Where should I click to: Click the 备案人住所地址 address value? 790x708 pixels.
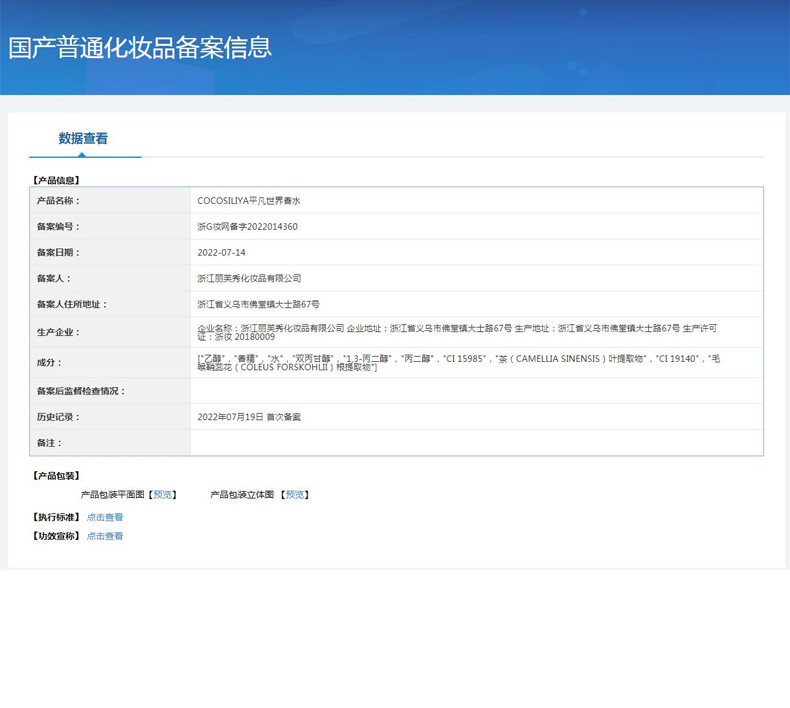coord(258,304)
